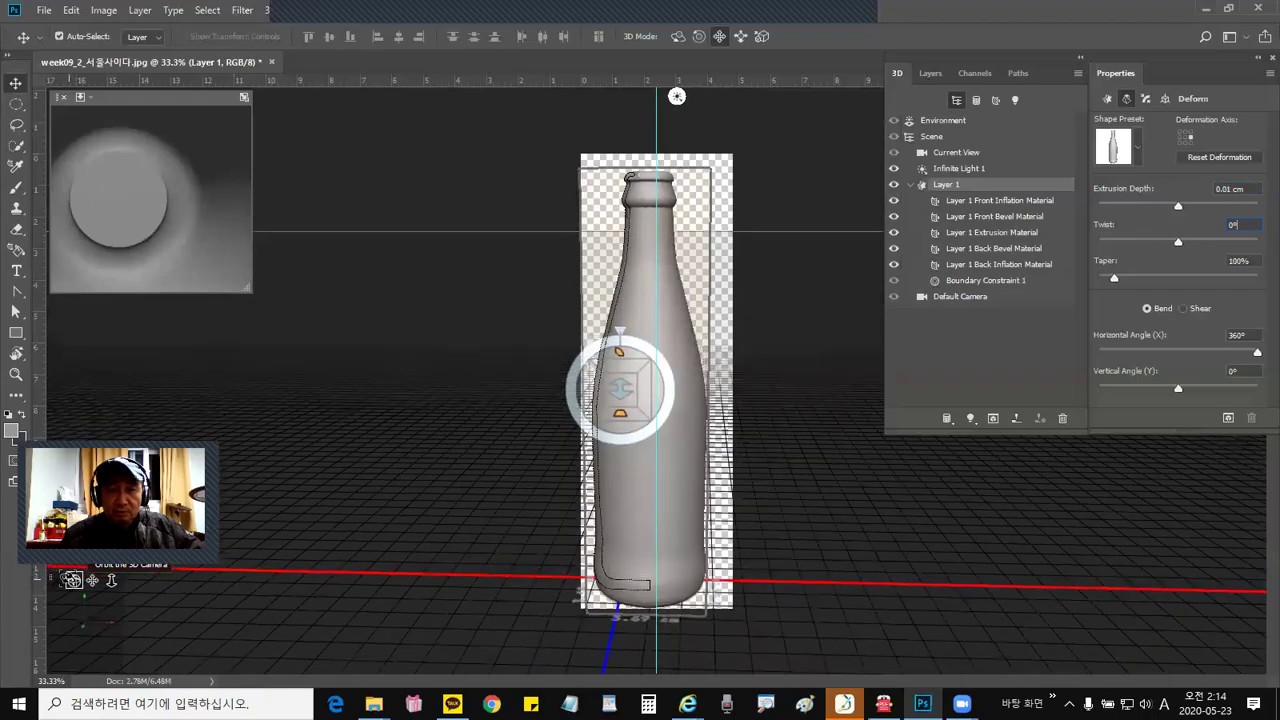The height and width of the screenshot is (720, 1280).
Task: Click the Orbit the 3D Camera icon
Action: pos(71,580)
